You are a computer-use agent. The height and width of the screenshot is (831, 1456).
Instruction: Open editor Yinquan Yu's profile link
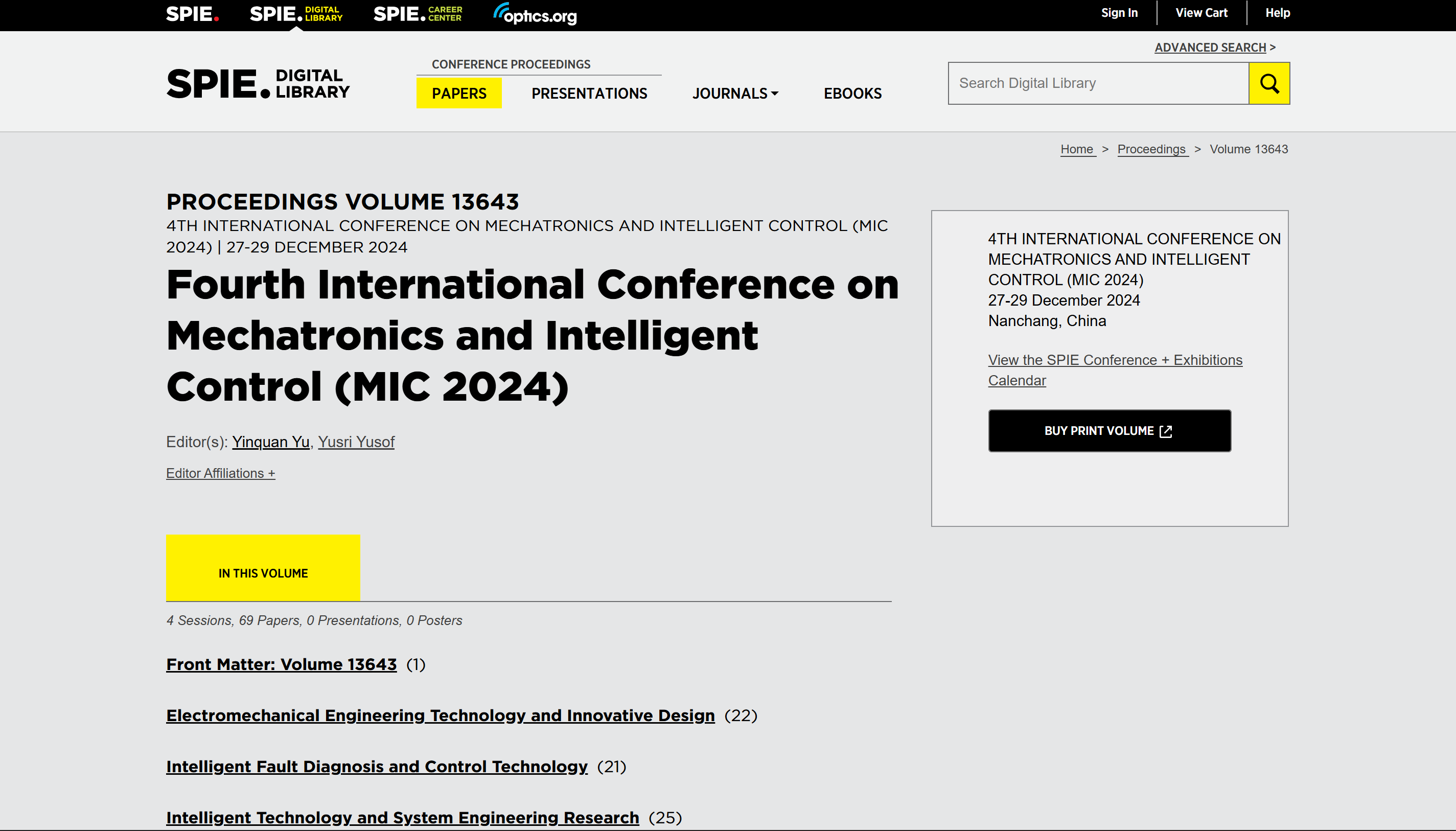(270, 442)
